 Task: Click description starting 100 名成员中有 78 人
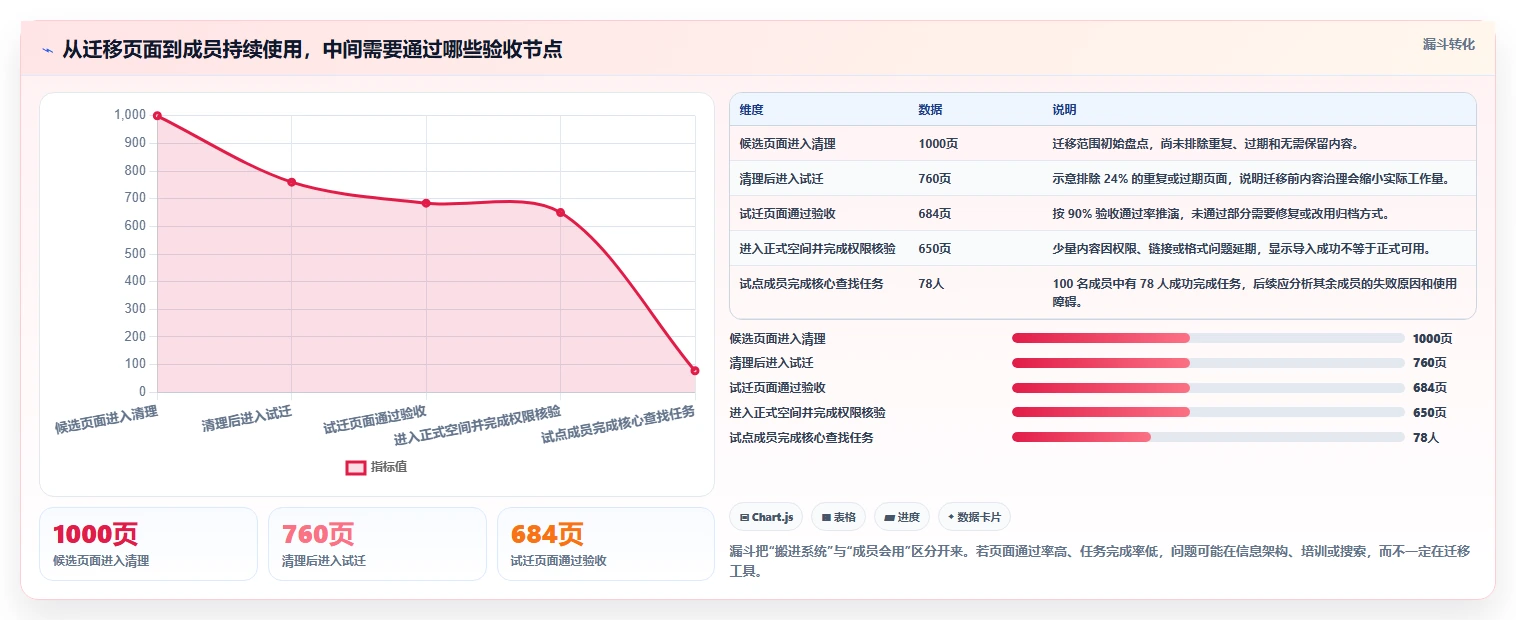pos(1255,292)
